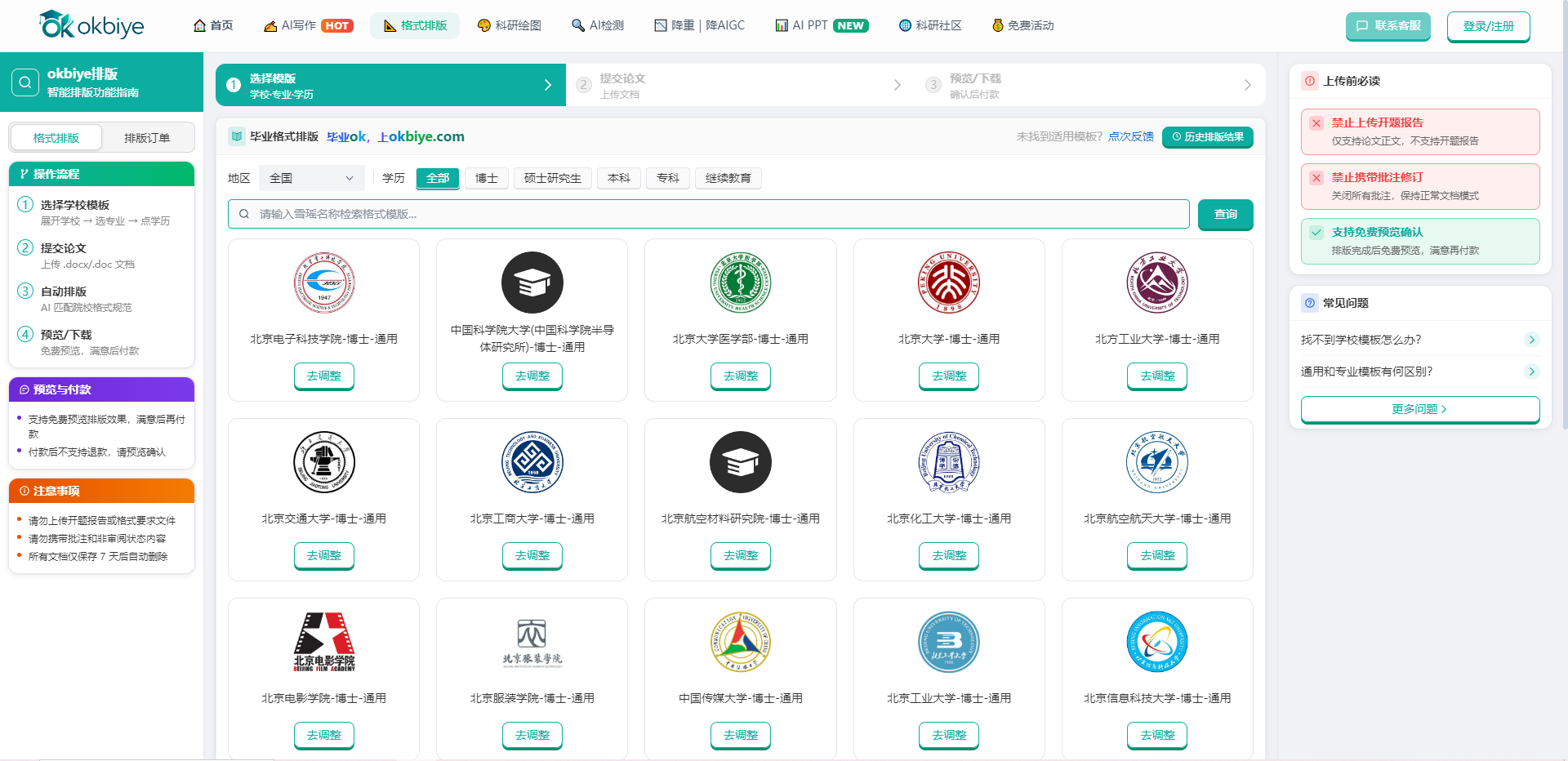Viewport: 1568px width, 761px height.
Task: Select the 继续教育 degree filter
Action: point(728,178)
